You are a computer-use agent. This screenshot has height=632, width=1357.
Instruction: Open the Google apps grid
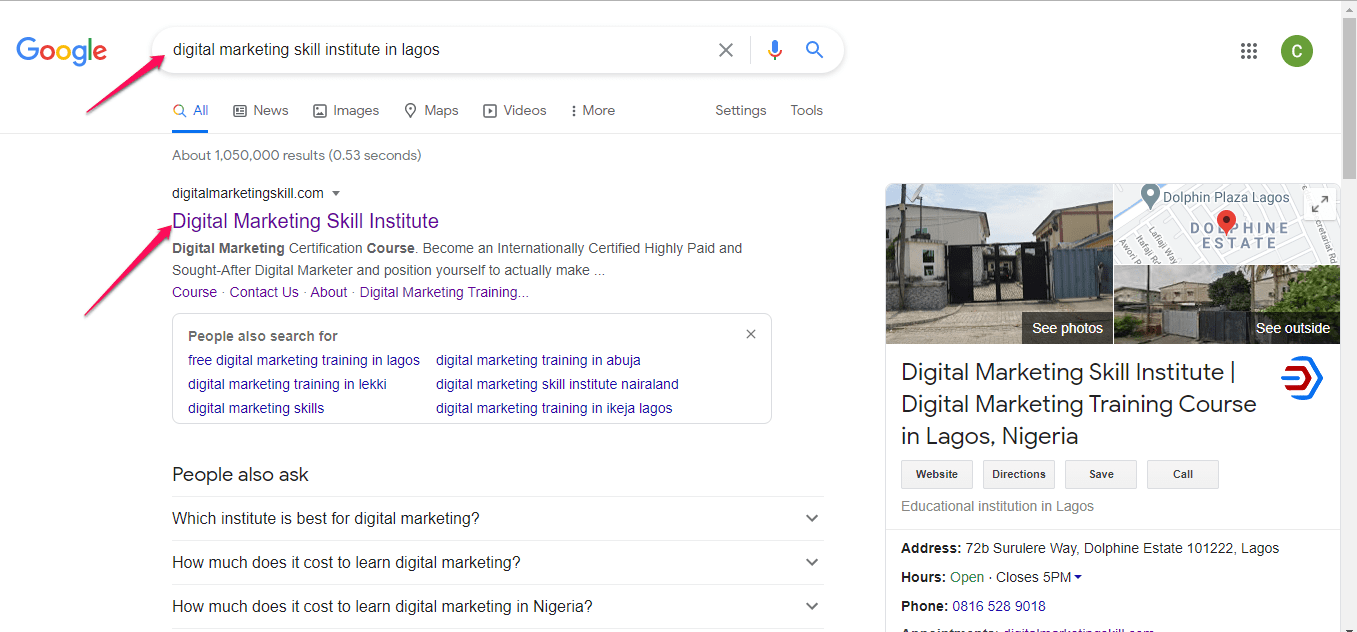click(1248, 51)
